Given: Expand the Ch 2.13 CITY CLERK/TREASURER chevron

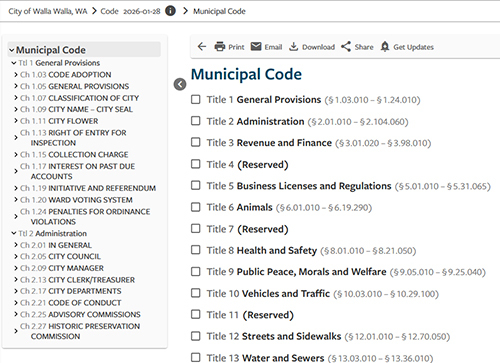Looking at the screenshot, I should pyautogui.click(x=16, y=280).
